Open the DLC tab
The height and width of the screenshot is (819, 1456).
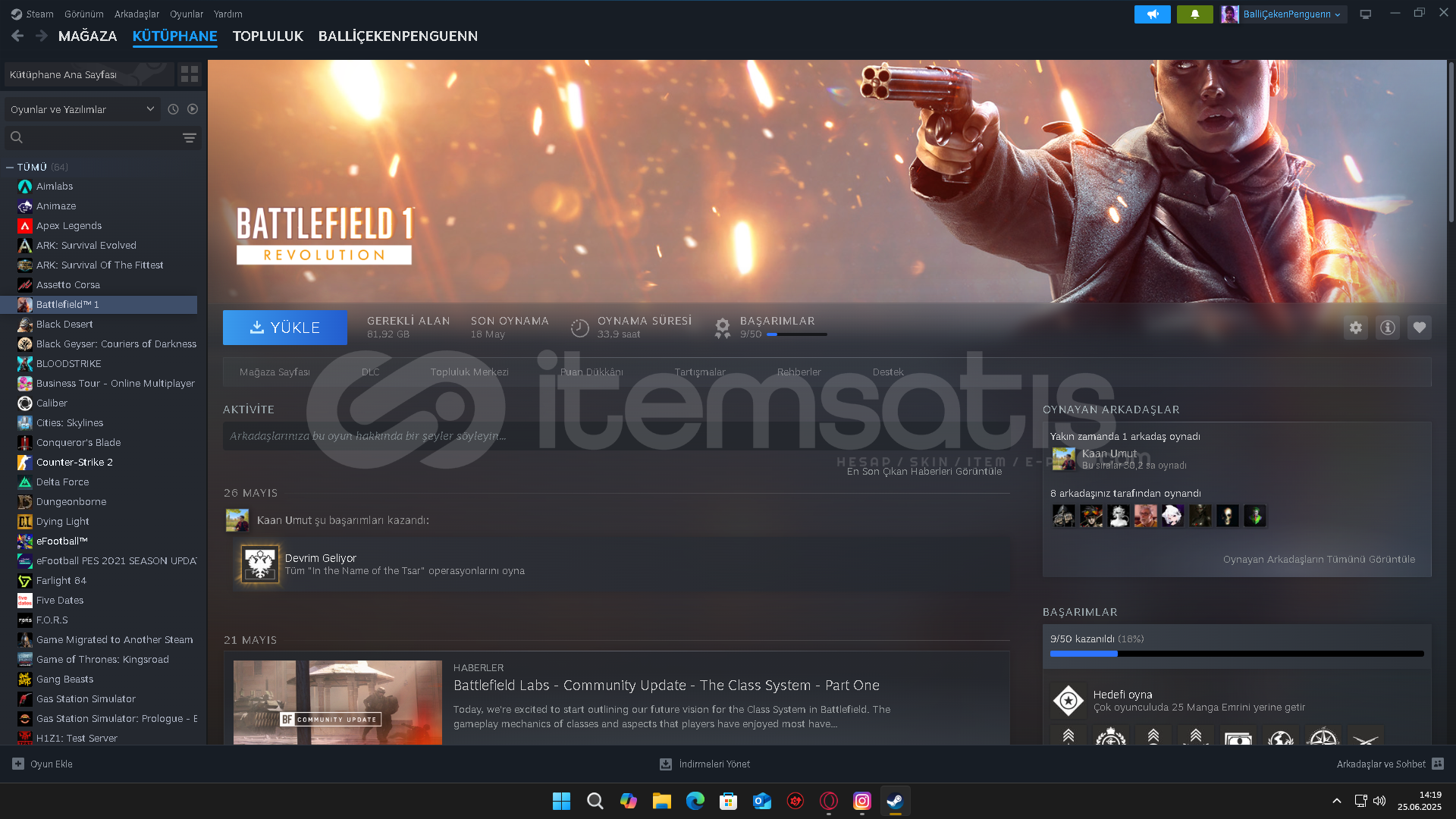(370, 372)
